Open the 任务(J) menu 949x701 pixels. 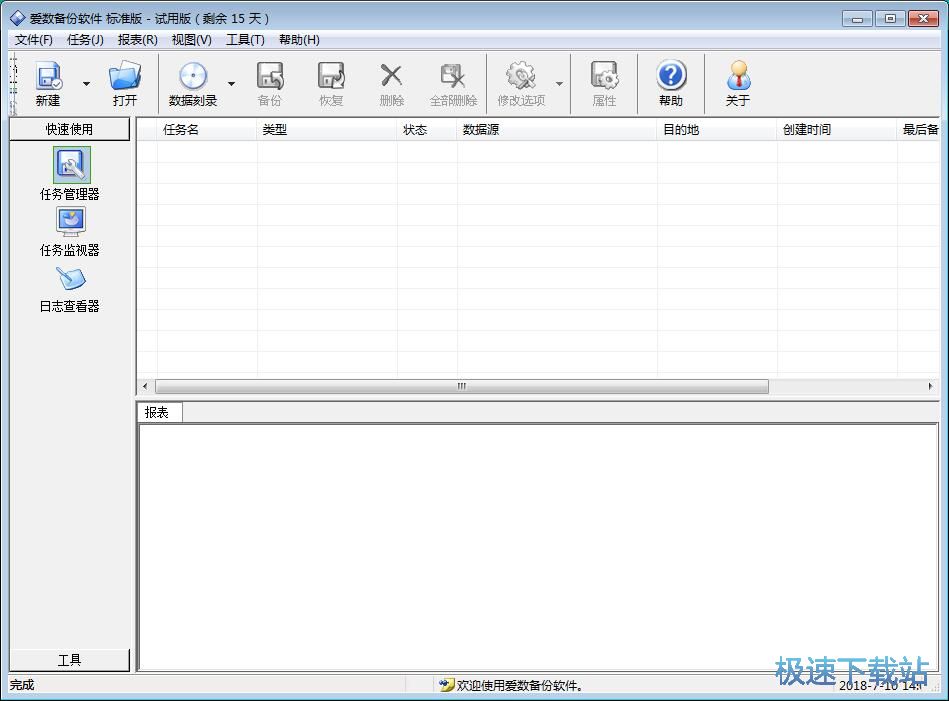point(85,40)
